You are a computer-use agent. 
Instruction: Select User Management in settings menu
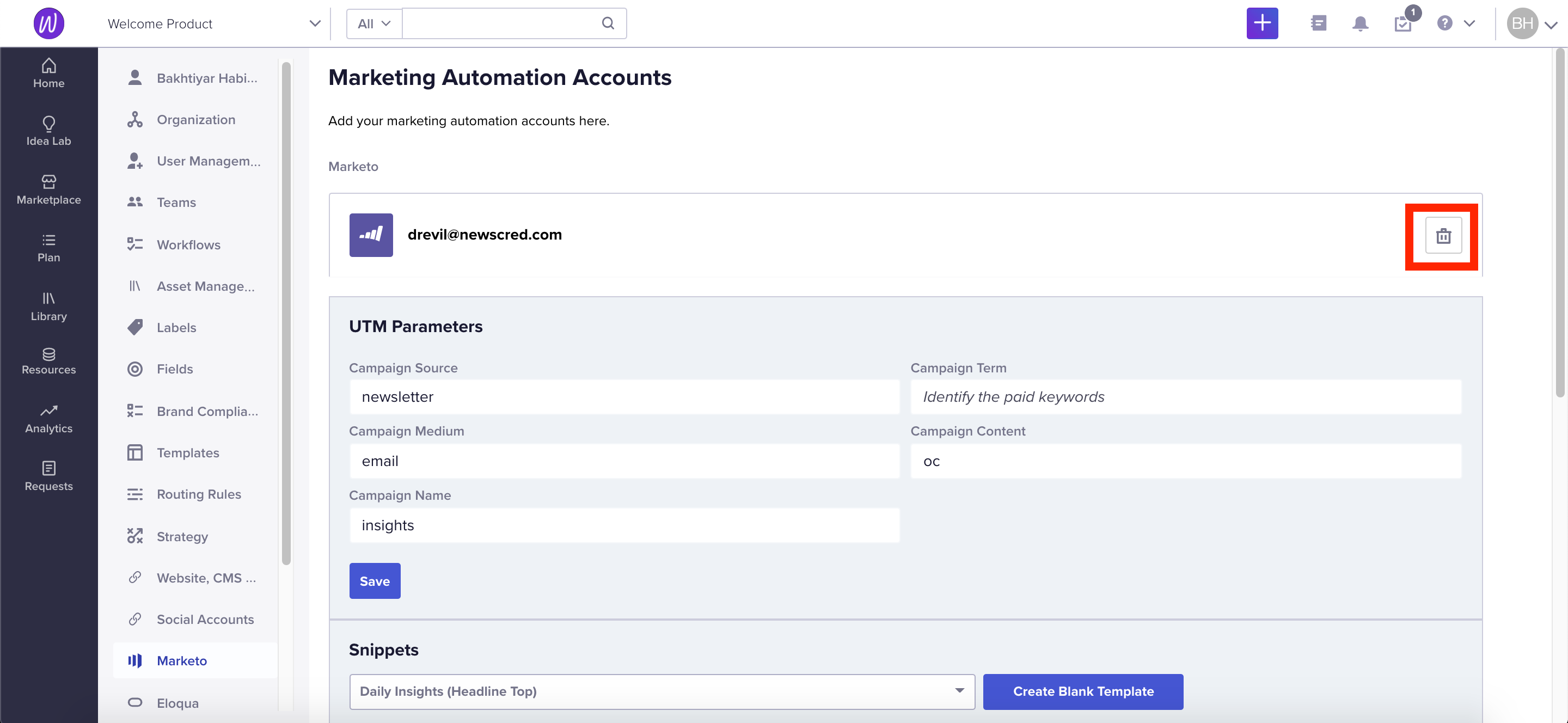point(195,161)
